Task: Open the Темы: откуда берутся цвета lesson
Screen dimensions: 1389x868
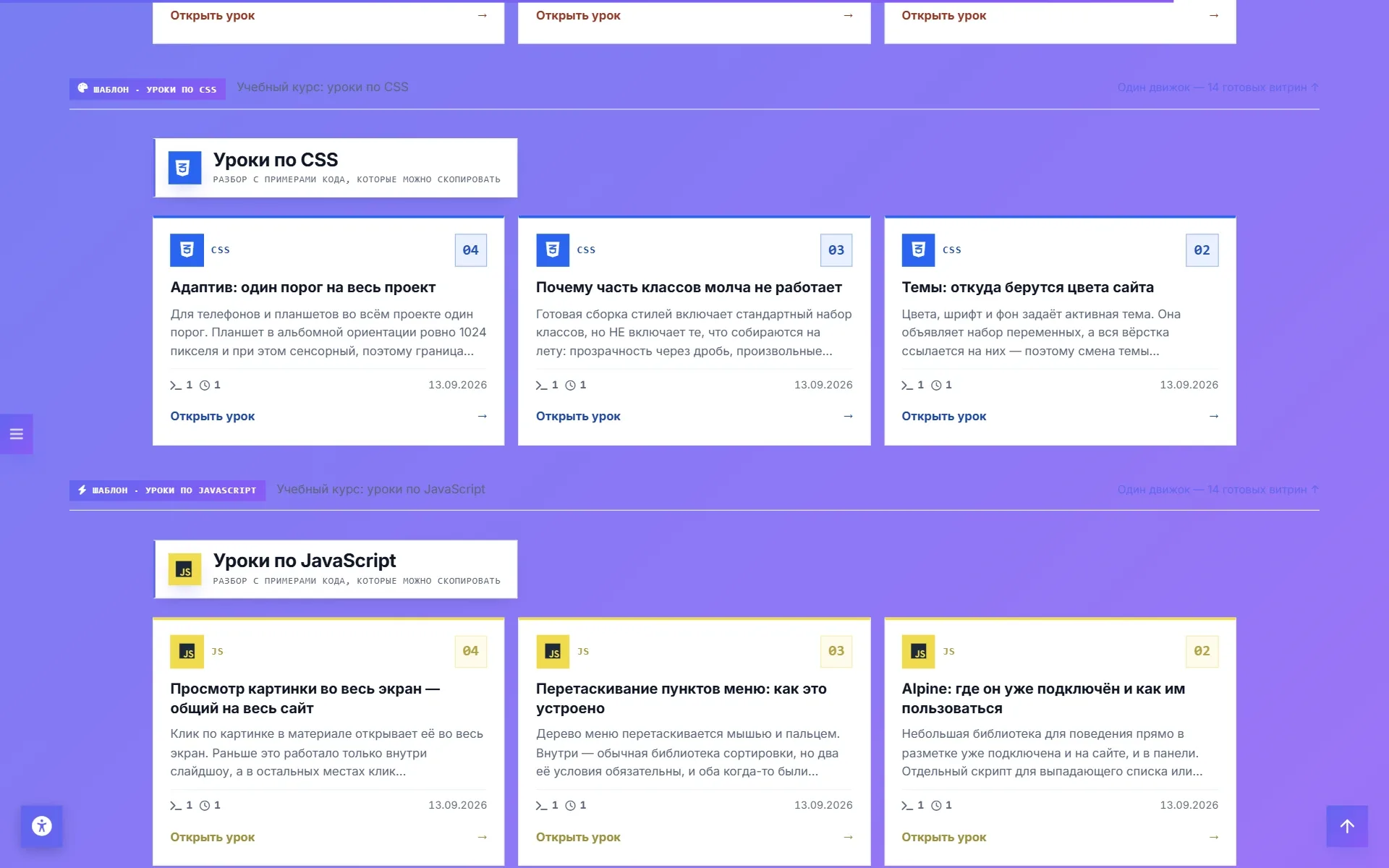Action: click(x=944, y=416)
